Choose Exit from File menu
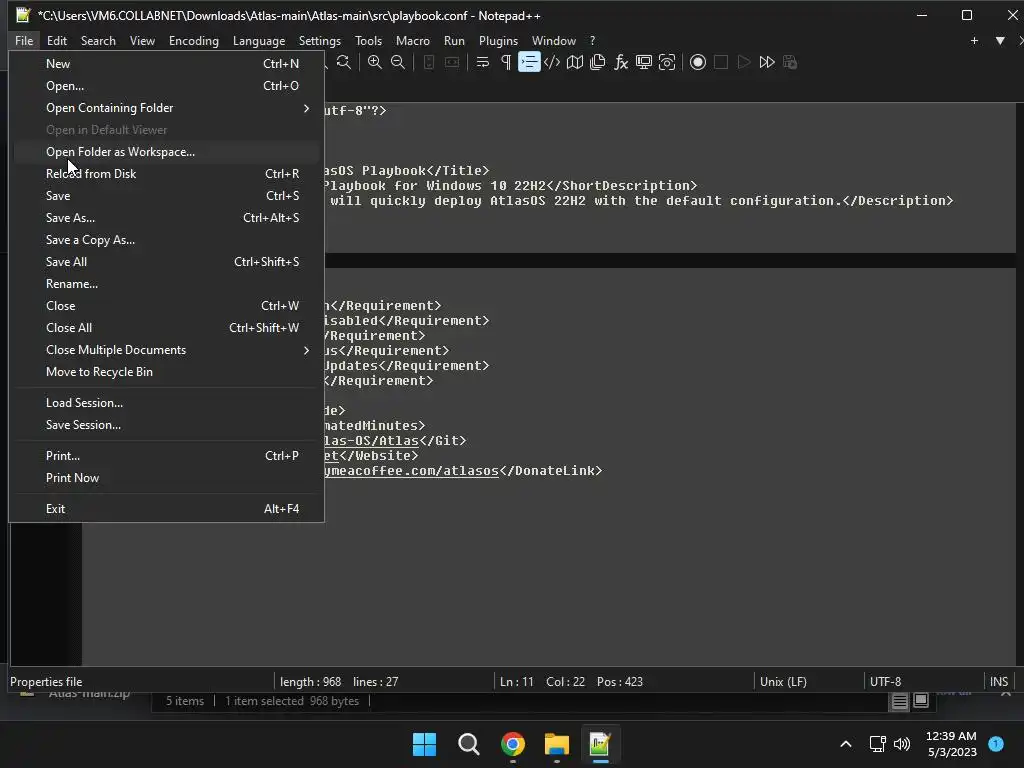The height and width of the screenshot is (768, 1024). pos(167,509)
